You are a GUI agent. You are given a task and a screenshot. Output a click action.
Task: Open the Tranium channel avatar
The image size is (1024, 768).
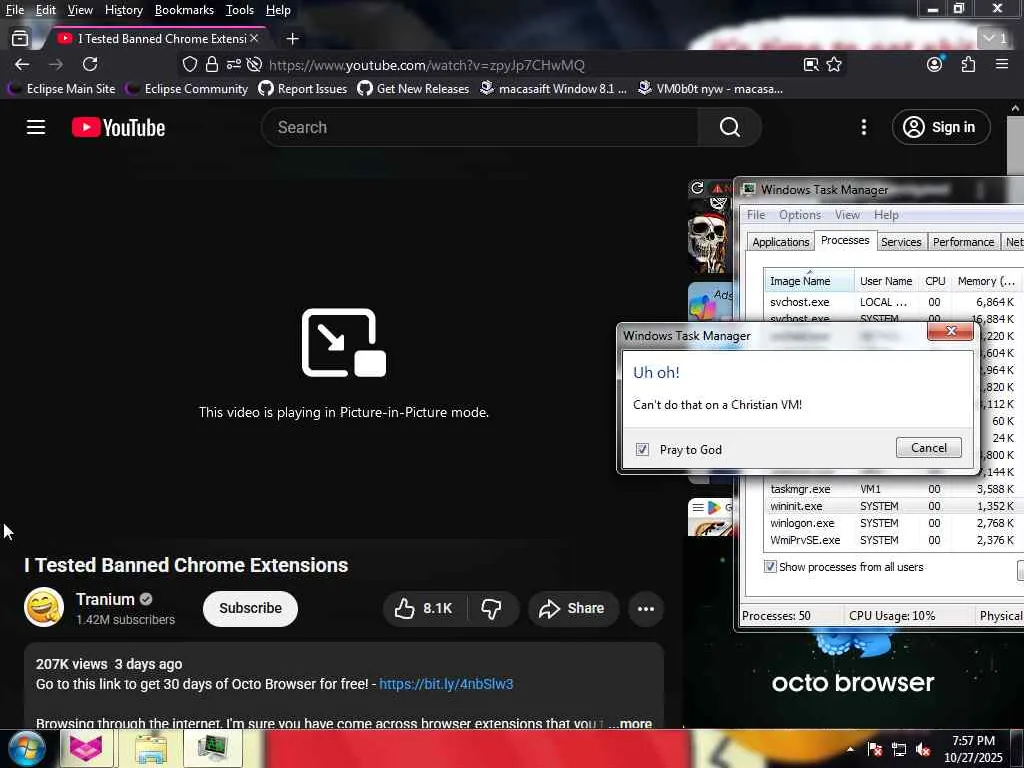44,607
